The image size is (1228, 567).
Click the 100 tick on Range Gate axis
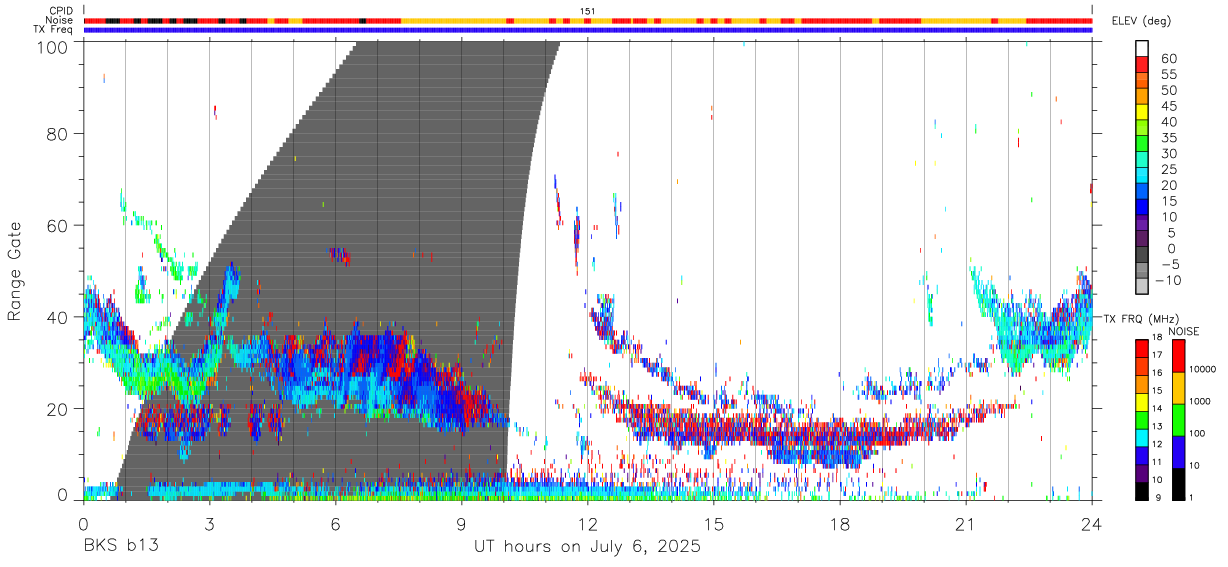pos(54,46)
